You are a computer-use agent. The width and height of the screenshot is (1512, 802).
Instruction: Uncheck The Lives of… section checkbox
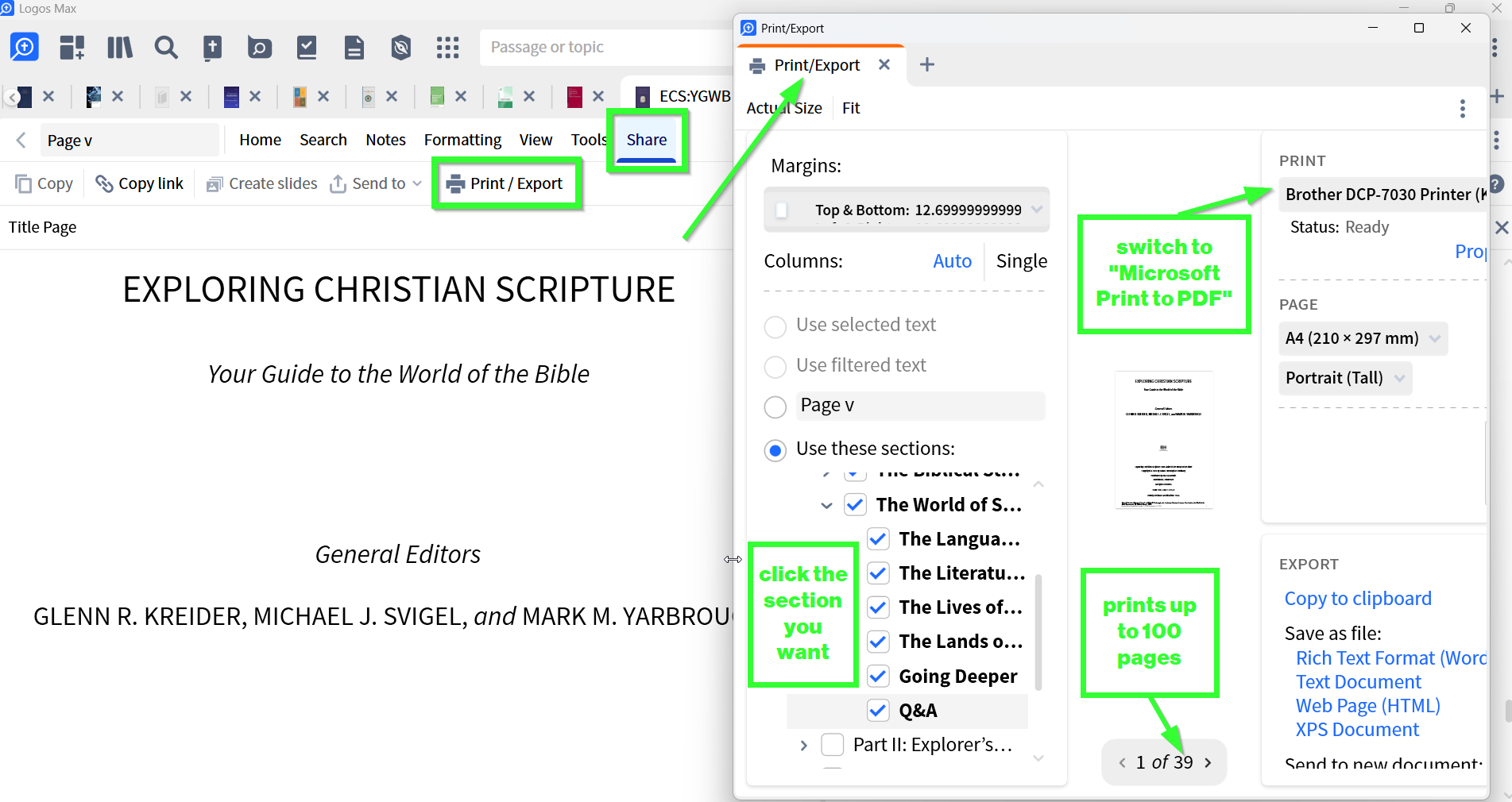(878, 607)
